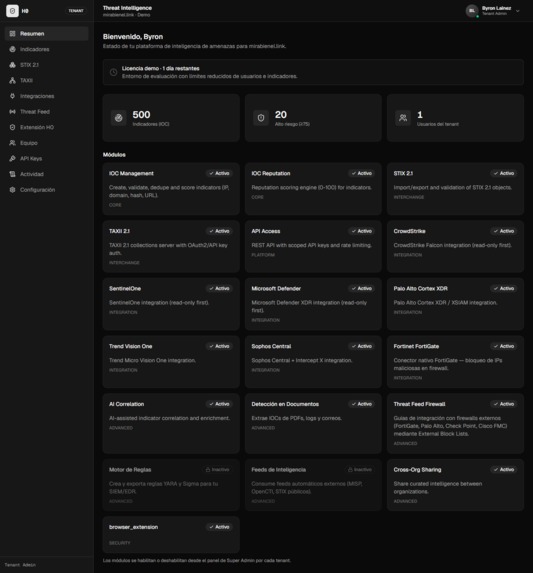Click the "Licencia demo" banner text
Viewport: 533px width, 573px height.
pyautogui.click(x=161, y=69)
